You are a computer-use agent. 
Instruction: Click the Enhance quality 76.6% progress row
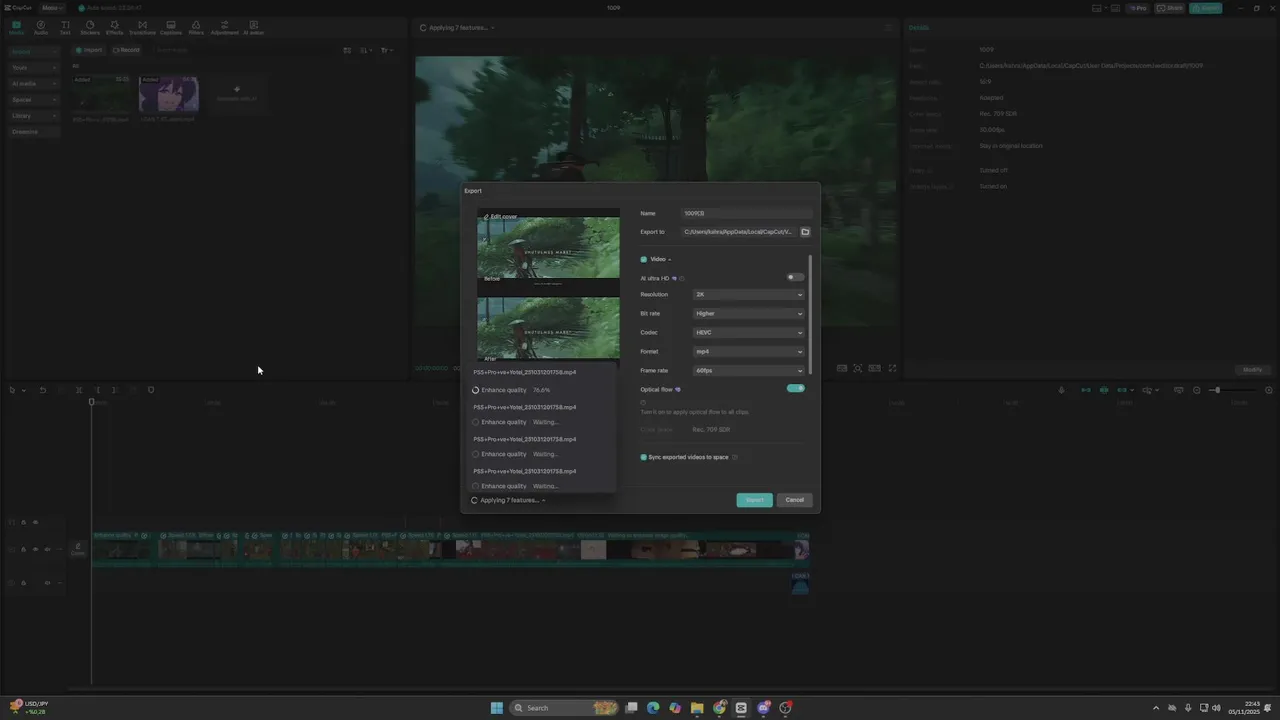(x=542, y=390)
